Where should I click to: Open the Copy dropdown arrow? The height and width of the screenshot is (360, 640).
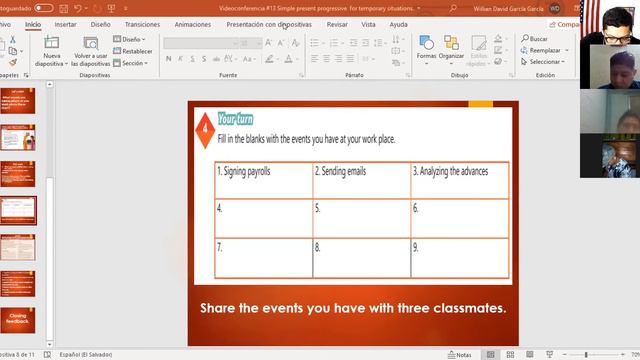click(22, 51)
